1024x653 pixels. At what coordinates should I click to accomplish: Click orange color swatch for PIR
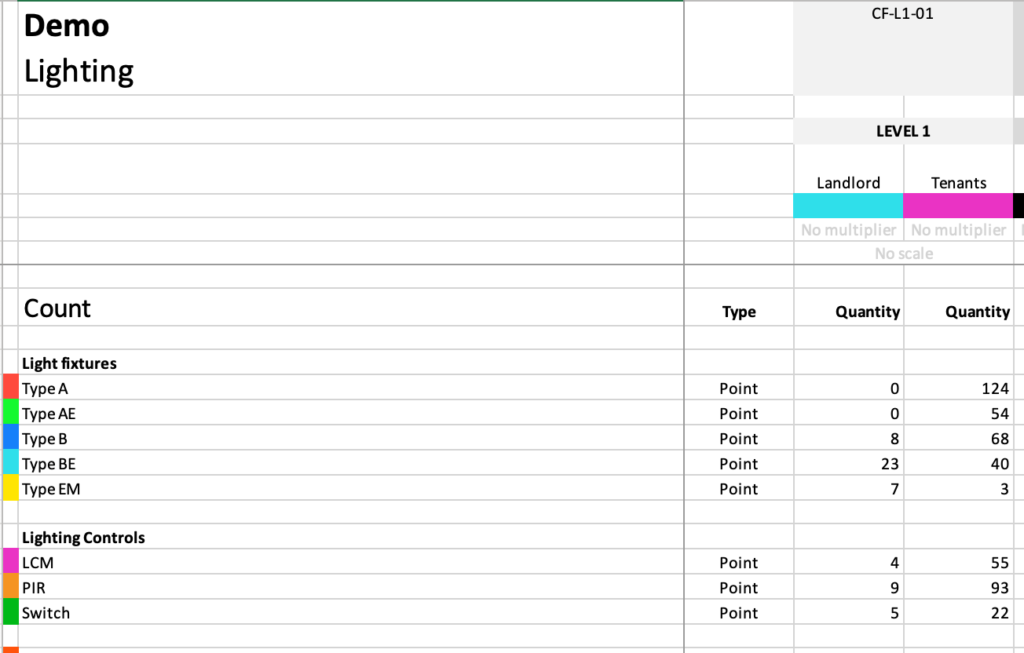click(11, 586)
